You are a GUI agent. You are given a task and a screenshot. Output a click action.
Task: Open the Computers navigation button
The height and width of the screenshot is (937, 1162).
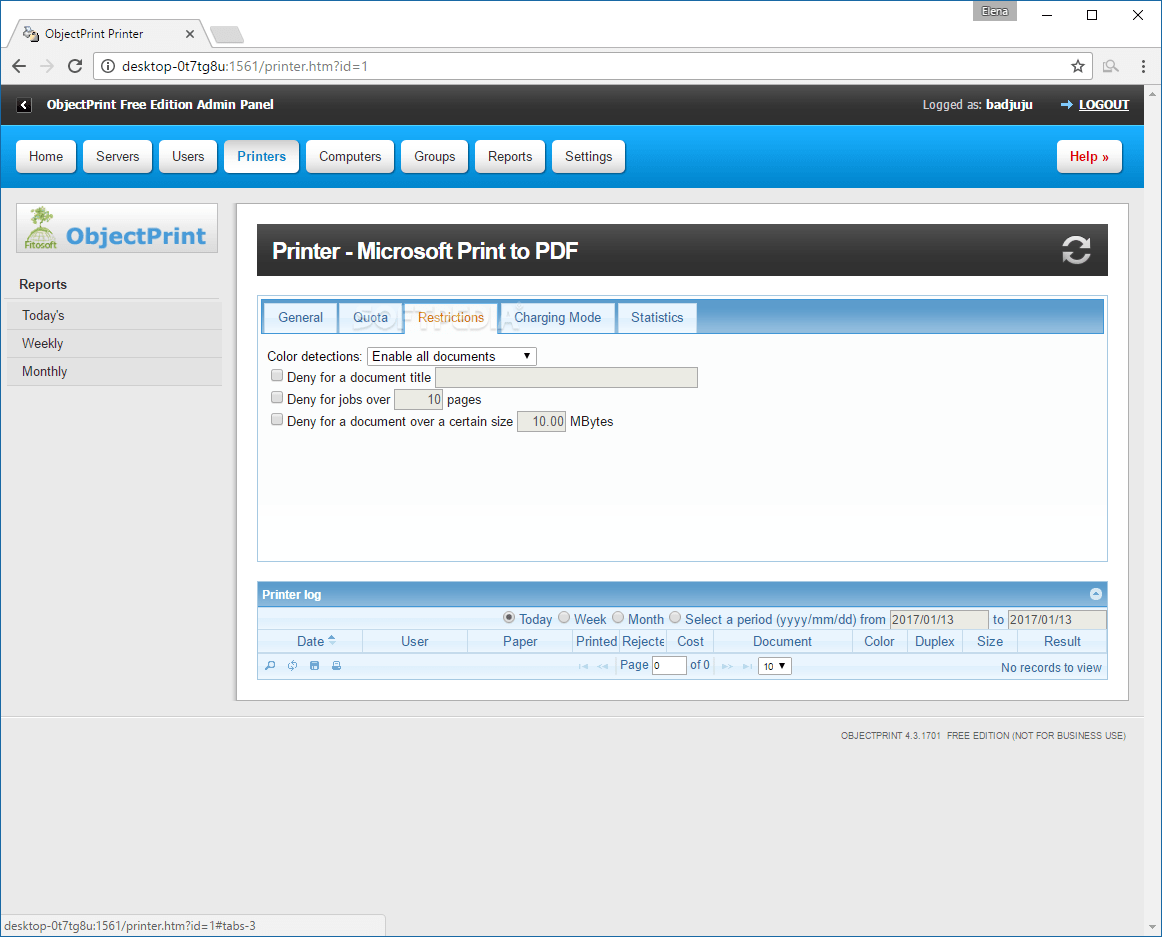pyautogui.click(x=350, y=156)
